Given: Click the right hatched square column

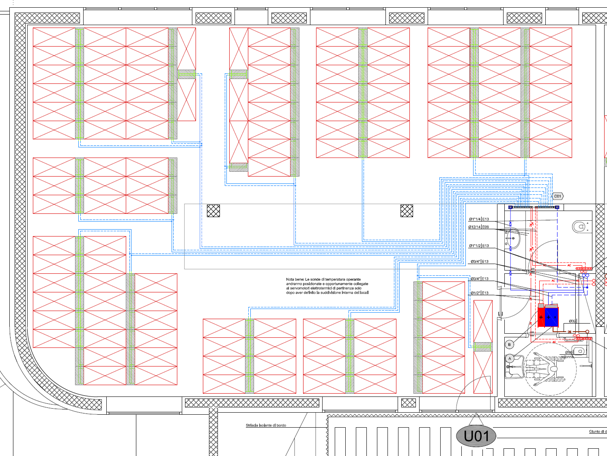Looking at the screenshot, I should [407, 211].
